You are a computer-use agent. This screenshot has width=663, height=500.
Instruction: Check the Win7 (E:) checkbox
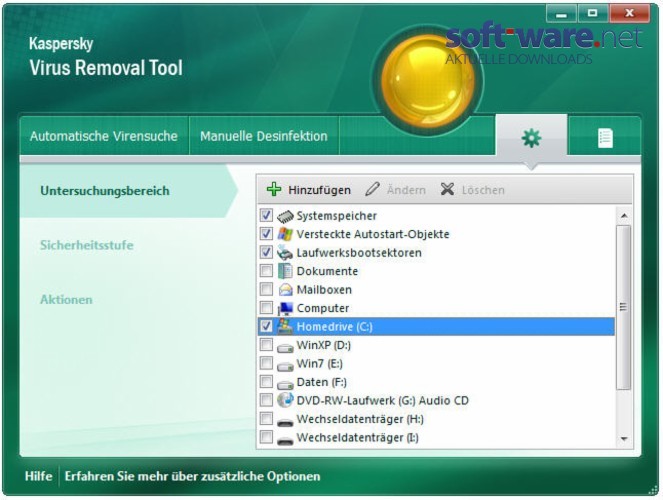(266, 363)
